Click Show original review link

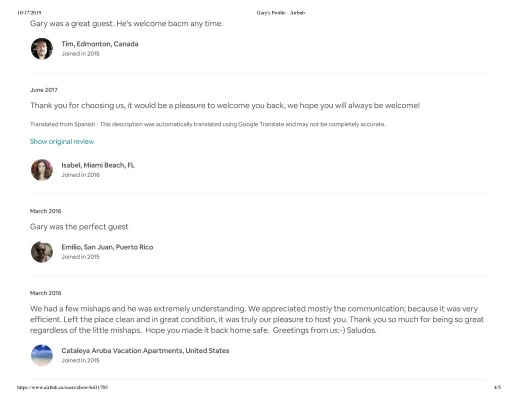coord(62,142)
